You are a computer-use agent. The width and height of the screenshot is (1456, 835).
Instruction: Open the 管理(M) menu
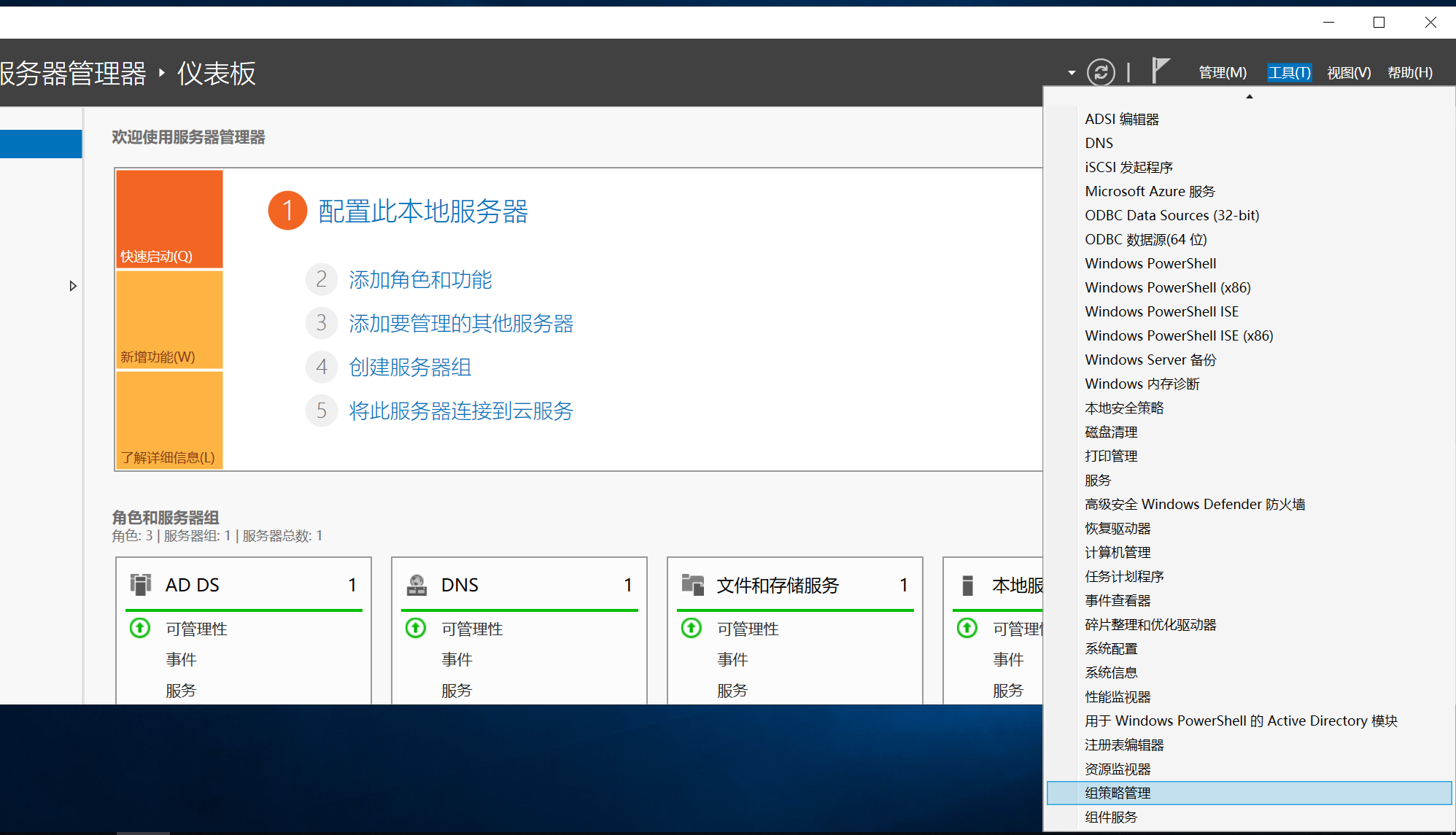point(1223,73)
